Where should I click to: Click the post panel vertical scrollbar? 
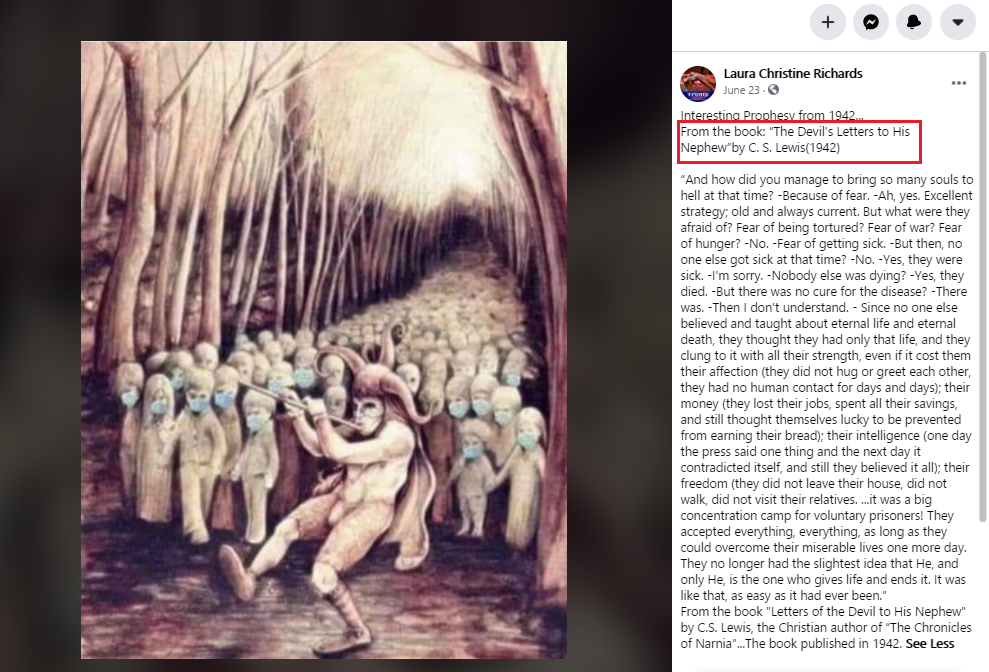pos(983,287)
